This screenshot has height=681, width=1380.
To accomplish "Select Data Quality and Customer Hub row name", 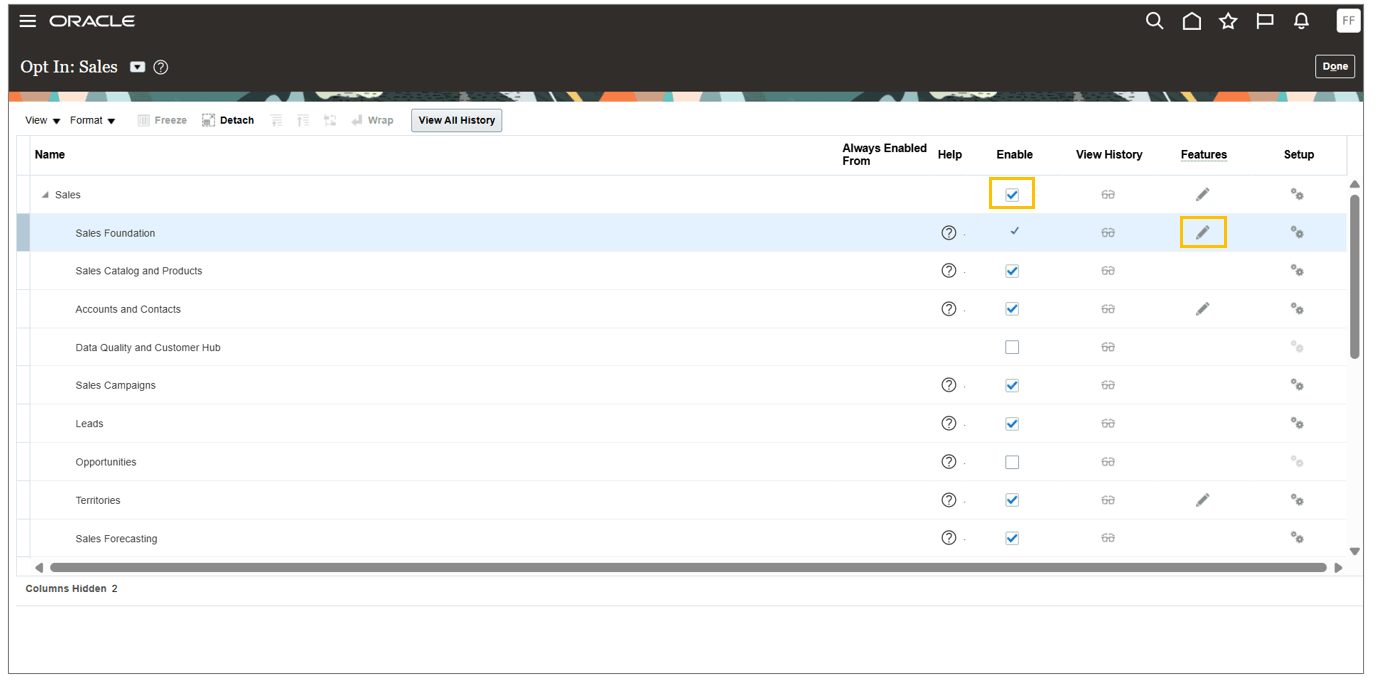I will pyautogui.click(x=148, y=347).
